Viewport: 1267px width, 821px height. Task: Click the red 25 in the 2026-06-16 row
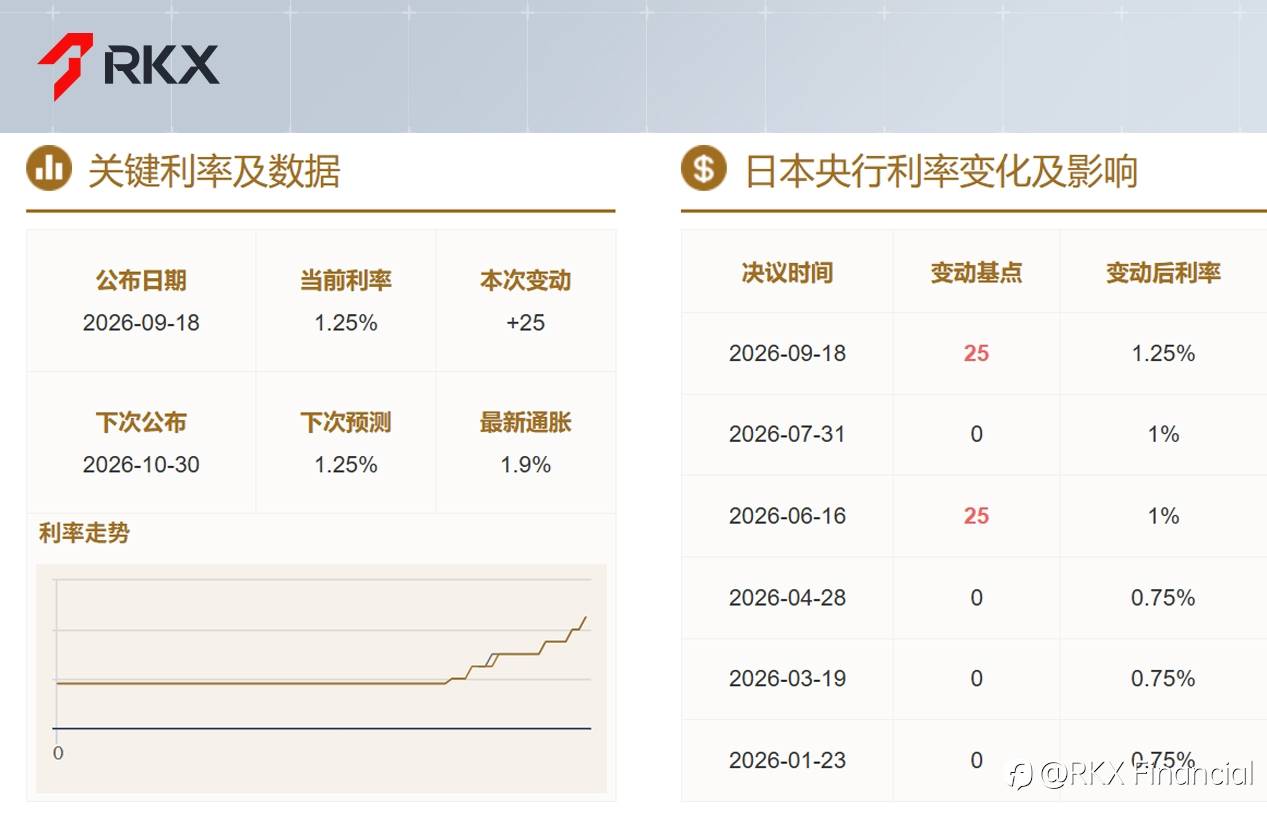click(x=977, y=517)
